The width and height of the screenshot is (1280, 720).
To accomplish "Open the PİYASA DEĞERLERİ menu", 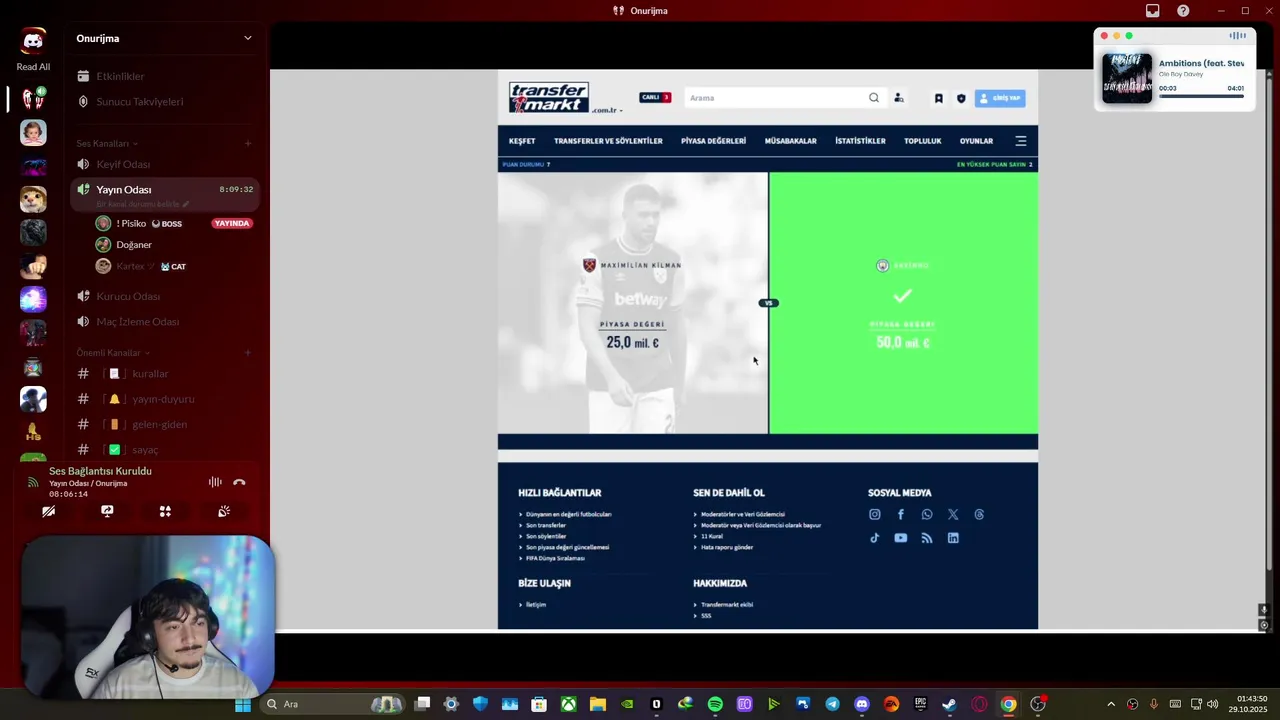I will [713, 141].
